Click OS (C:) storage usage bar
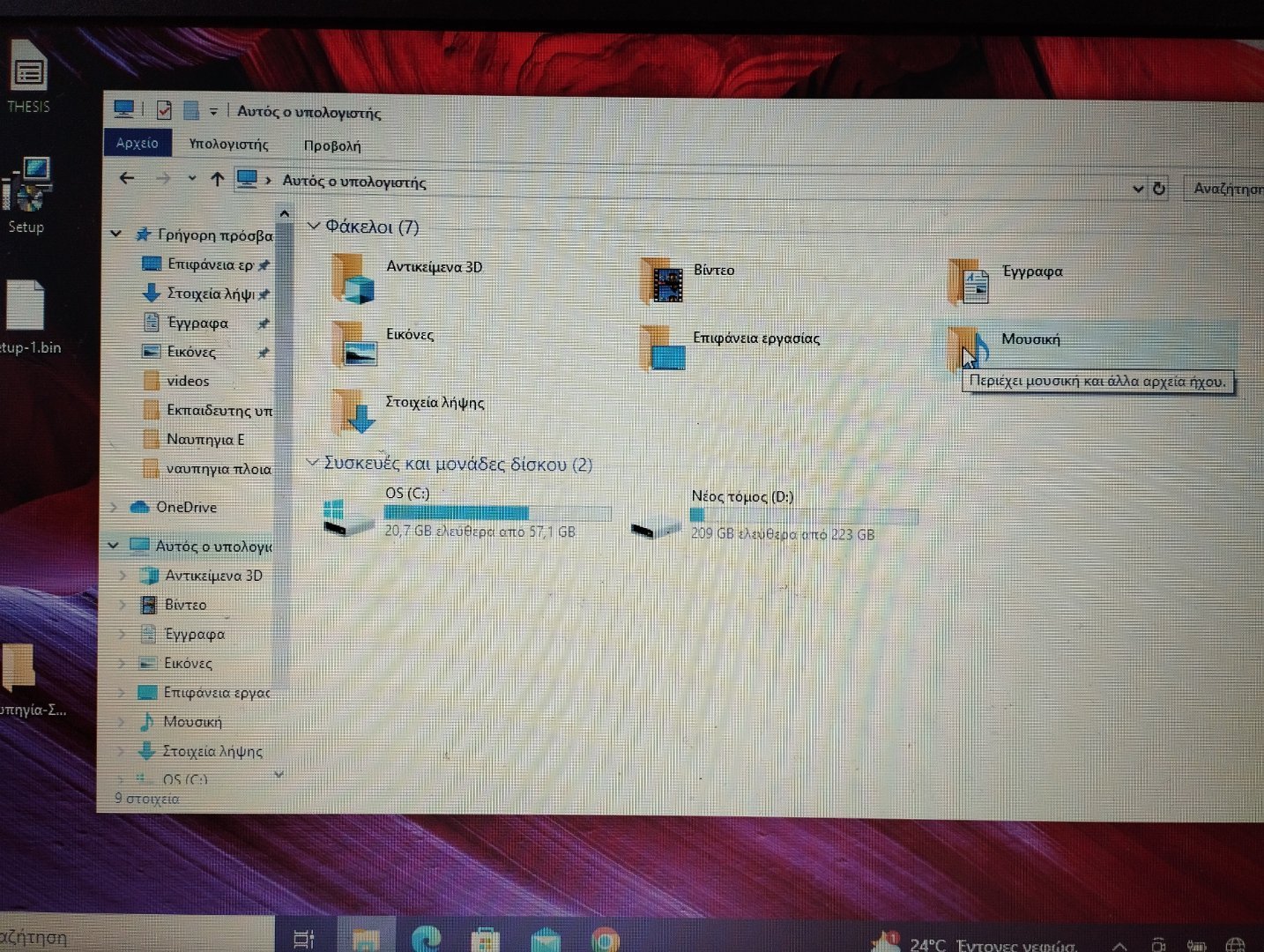The height and width of the screenshot is (952, 1264). 497,513
